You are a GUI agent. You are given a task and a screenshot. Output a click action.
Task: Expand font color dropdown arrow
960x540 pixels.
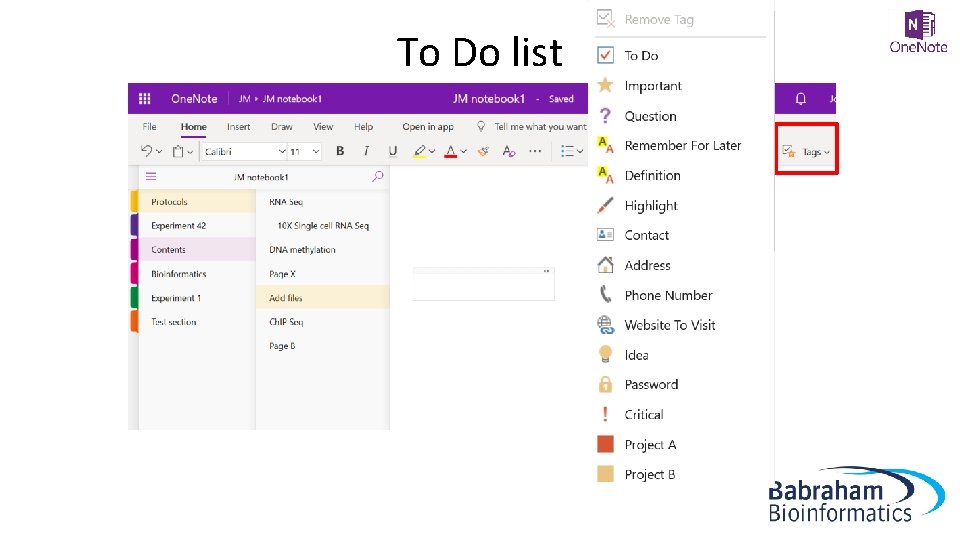(x=463, y=151)
